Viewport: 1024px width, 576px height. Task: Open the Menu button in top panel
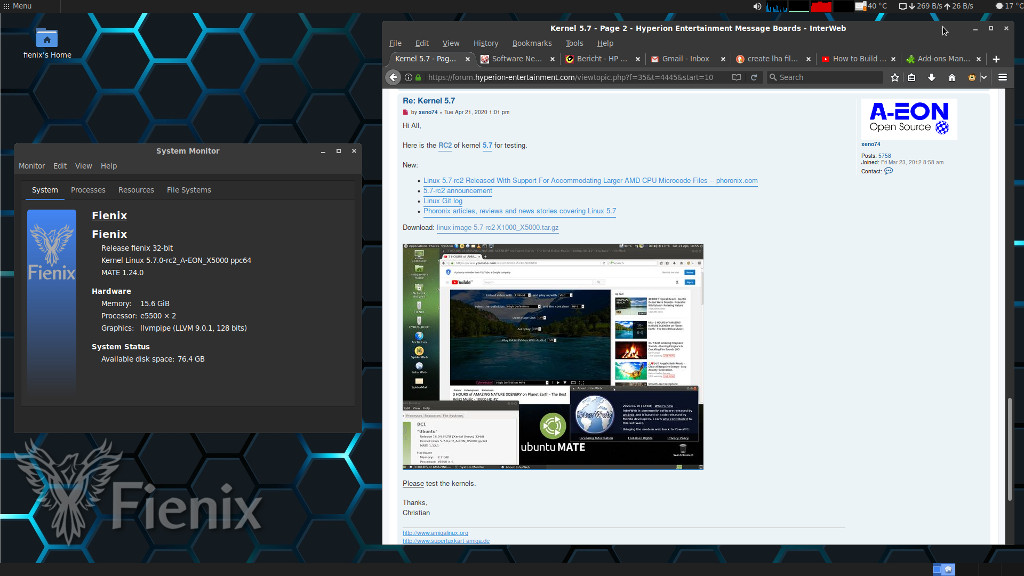(18, 6)
